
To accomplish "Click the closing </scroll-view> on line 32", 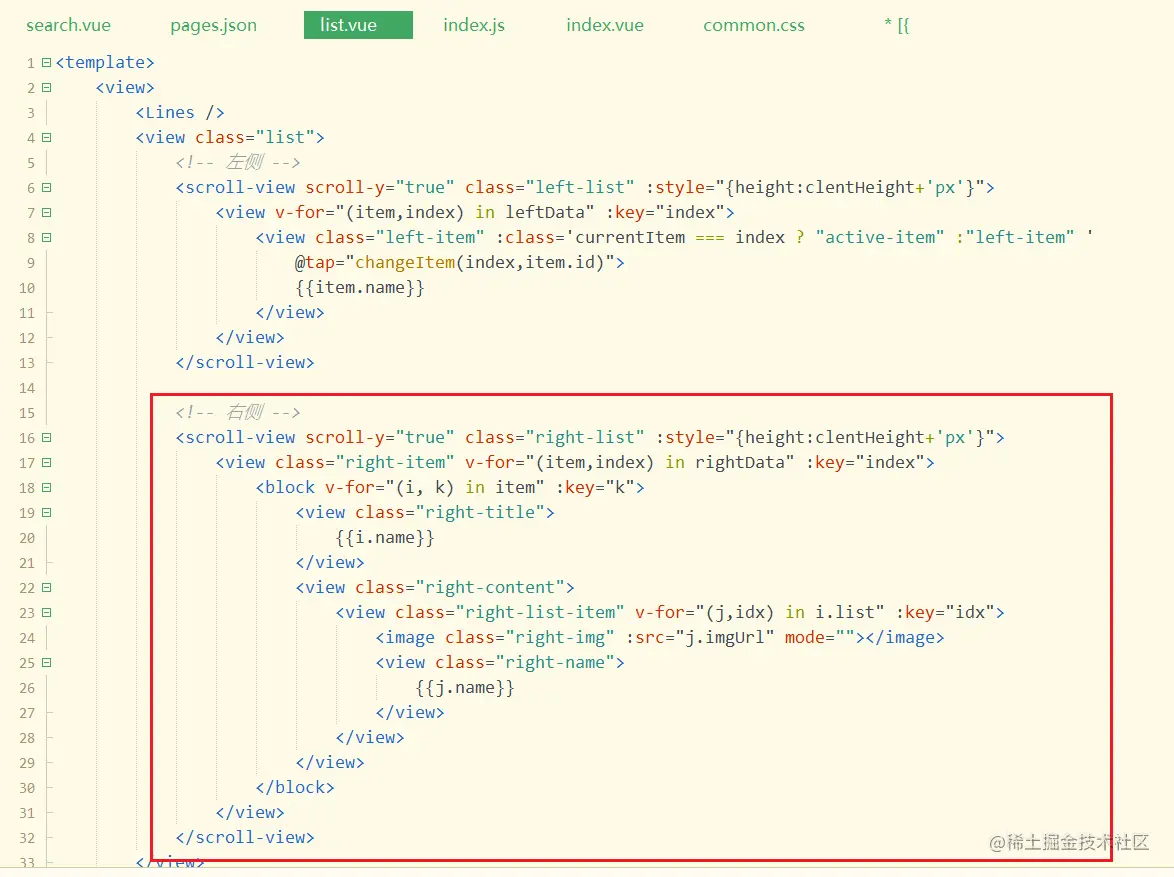I will tap(245, 837).
